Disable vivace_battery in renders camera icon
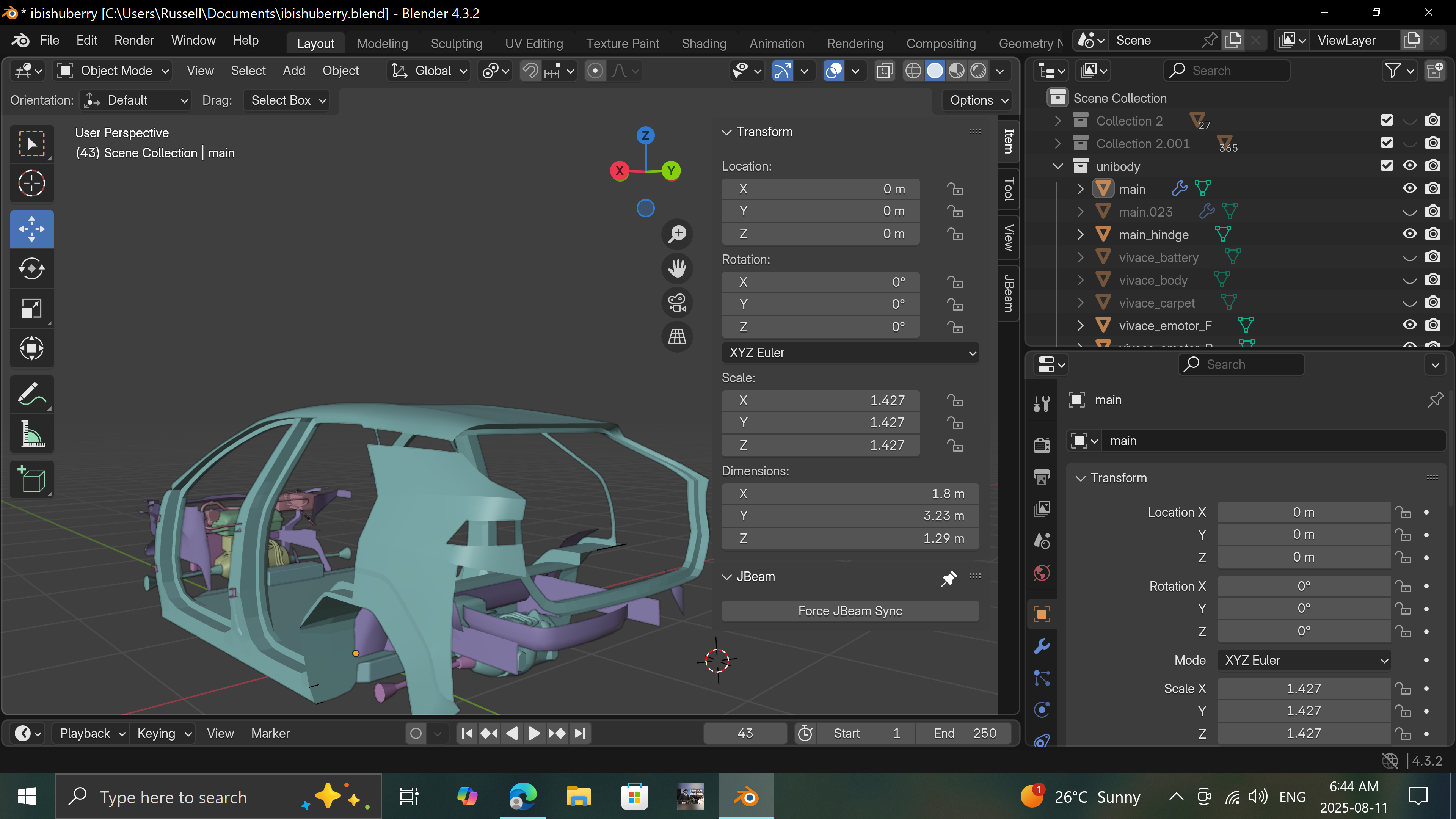The image size is (1456, 819). [1432, 257]
